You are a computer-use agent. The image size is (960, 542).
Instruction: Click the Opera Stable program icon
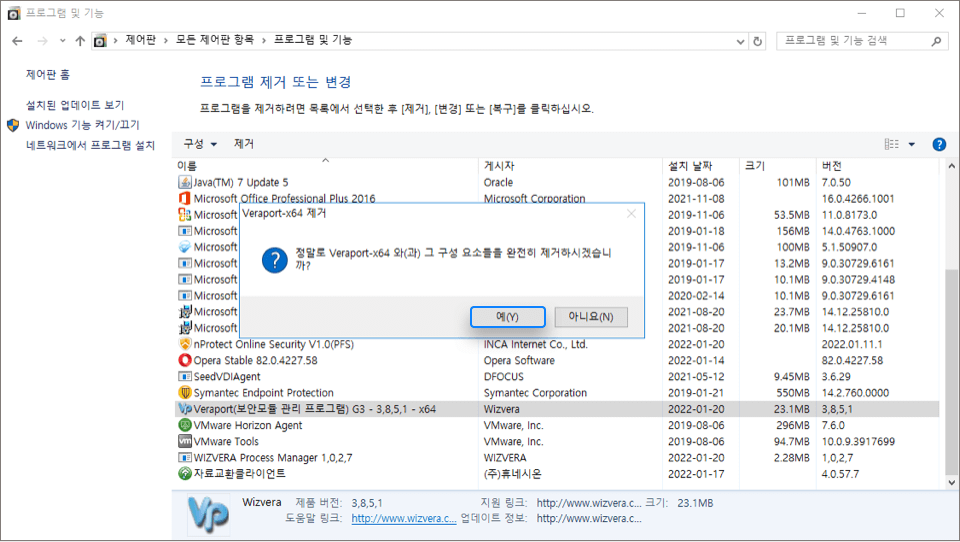click(x=184, y=360)
